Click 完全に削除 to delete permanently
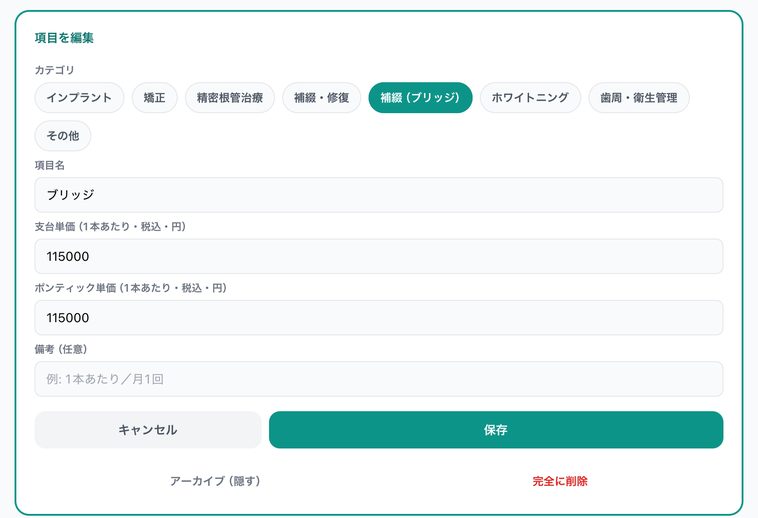Viewport: 758px width, 518px height. [560, 481]
